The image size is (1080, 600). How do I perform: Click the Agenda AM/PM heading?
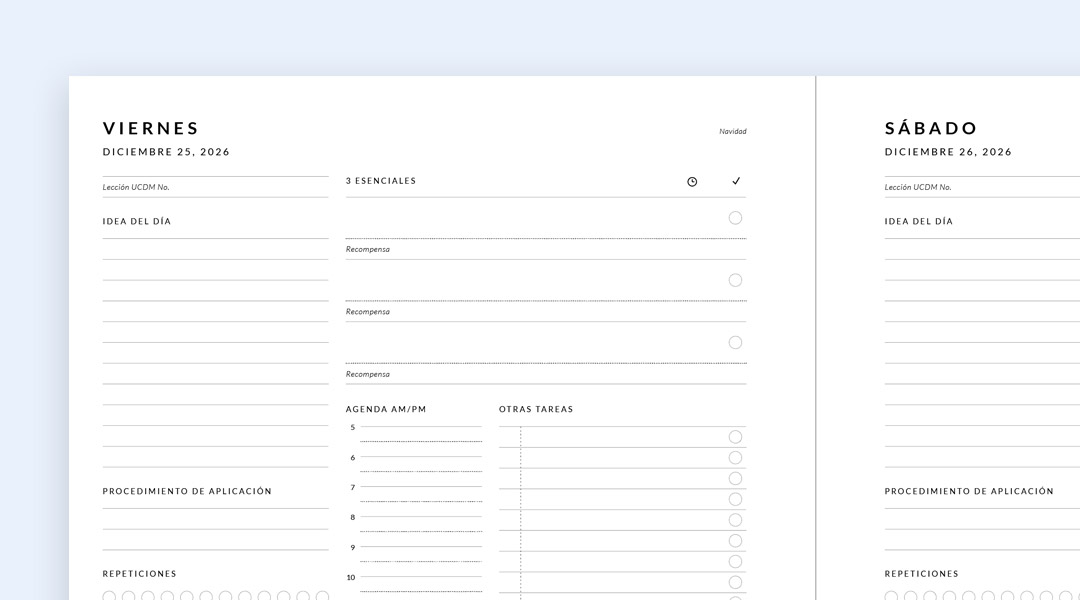click(386, 409)
